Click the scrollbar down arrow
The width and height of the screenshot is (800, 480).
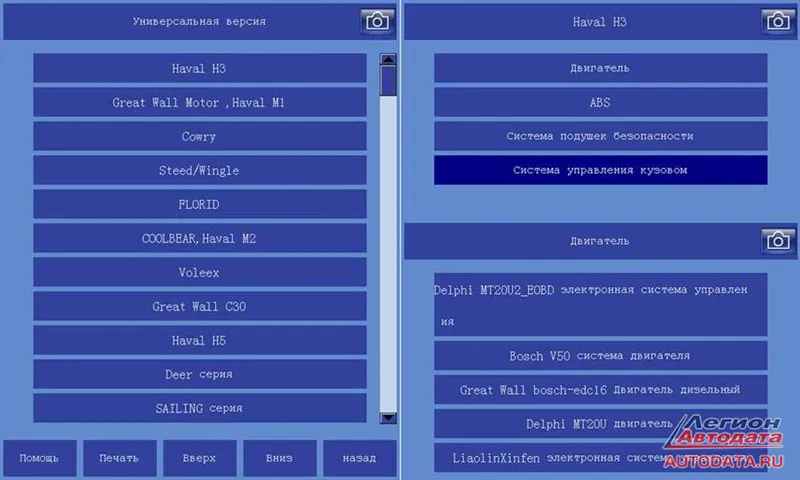coord(388,418)
